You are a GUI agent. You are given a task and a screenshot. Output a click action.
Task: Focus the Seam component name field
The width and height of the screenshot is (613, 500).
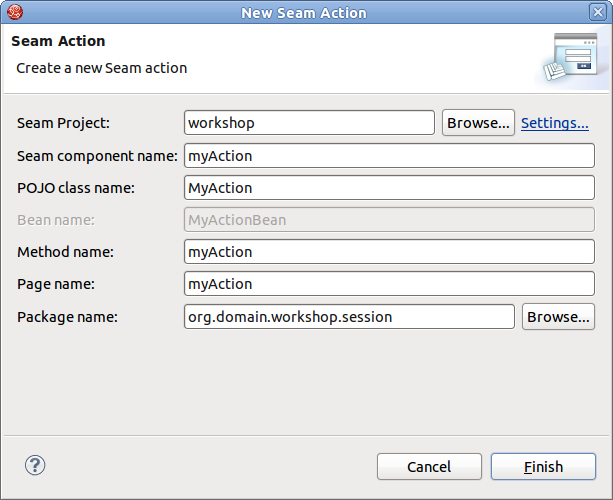(389, 156)
